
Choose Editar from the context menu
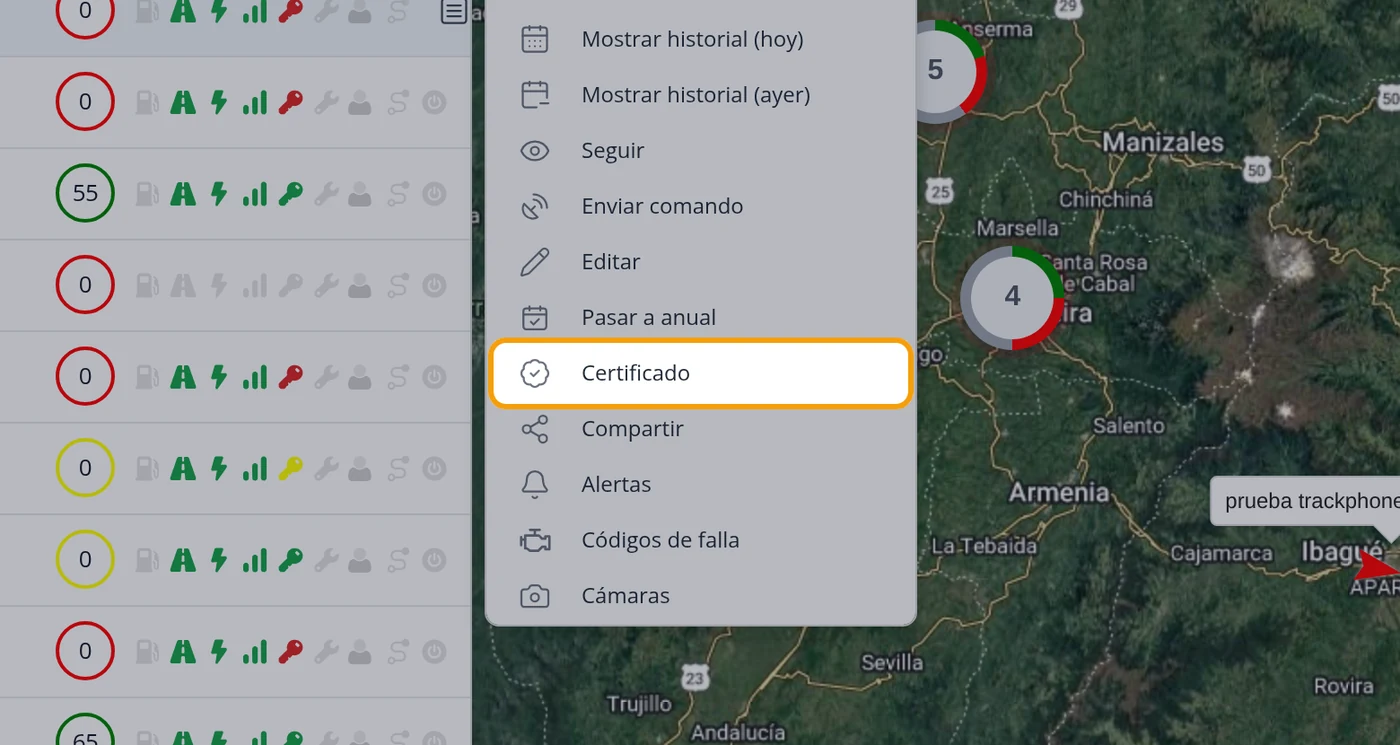[x=701, y=262]
